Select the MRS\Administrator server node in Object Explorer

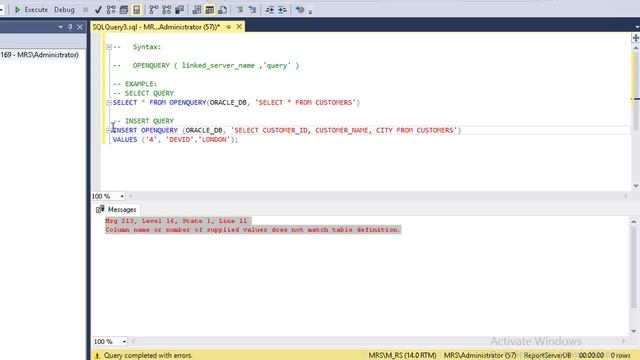tap(40, 55)
